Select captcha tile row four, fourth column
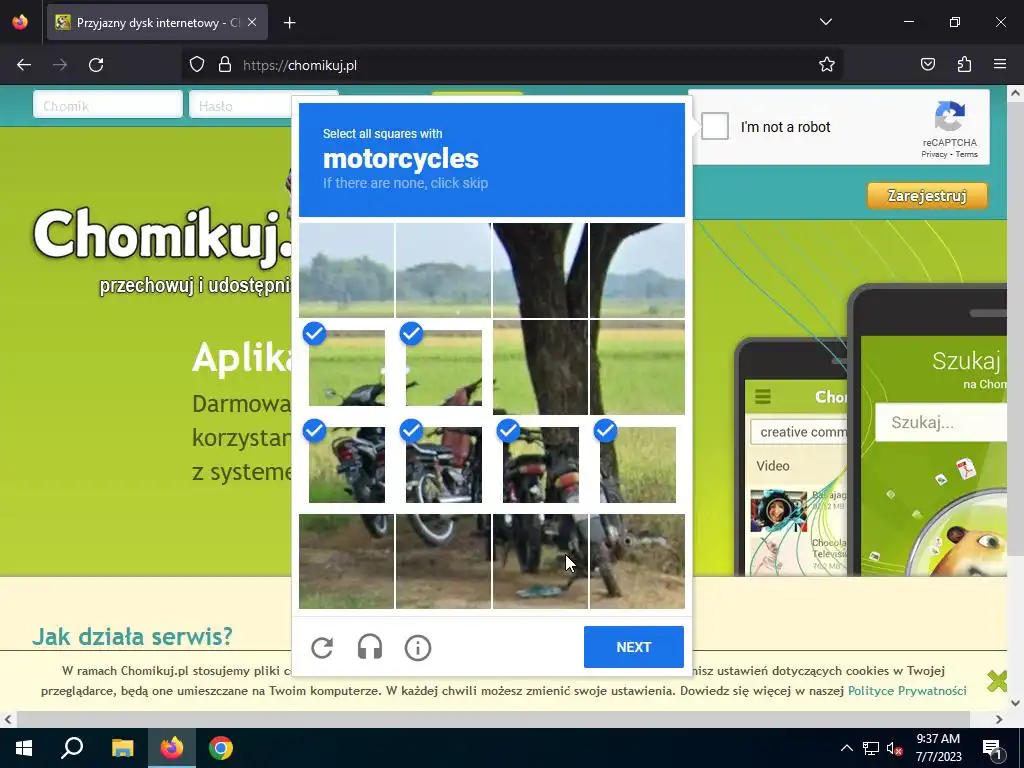The width and height of the screenshot is (1024, 768). coord(637,562)
